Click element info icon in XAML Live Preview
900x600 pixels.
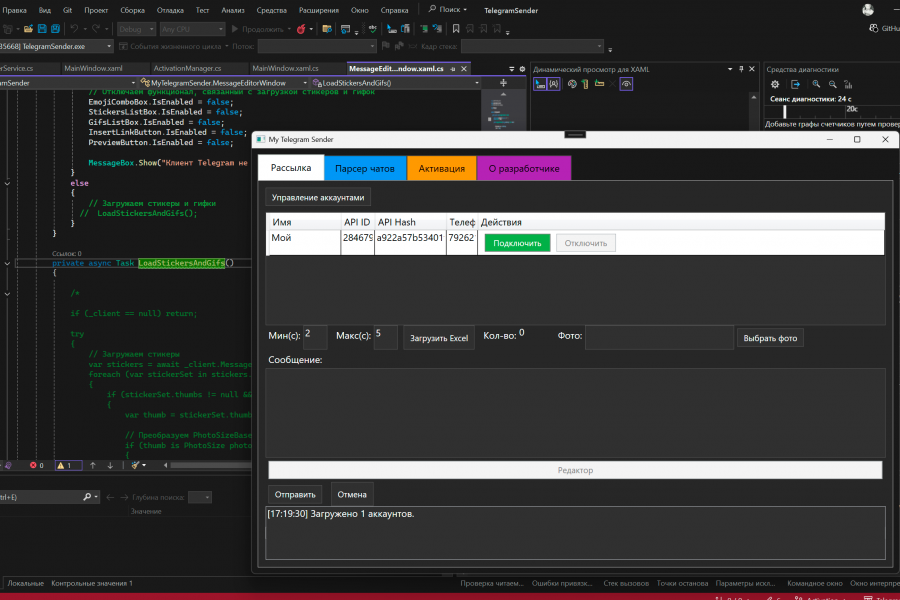click(x=553, y=84)
